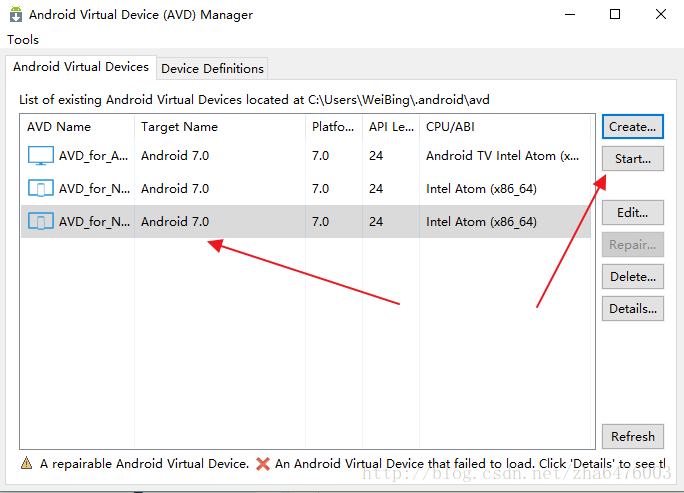Image resolution: width=684 pixels, height=493 pixels.
Task: Select CPU cell Android TV Intel Atom (x...
Action: [x=503, y=156]
